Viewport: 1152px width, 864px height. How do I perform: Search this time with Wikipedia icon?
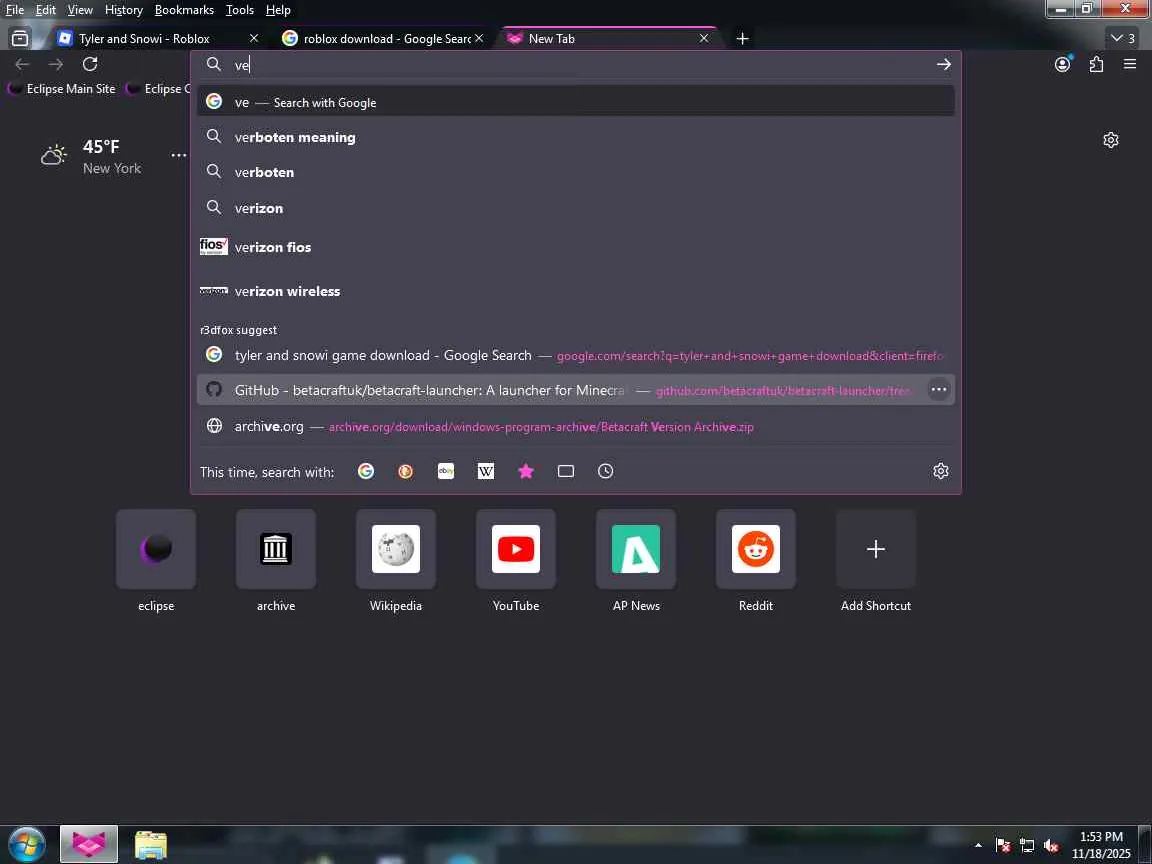pos(486,471)
